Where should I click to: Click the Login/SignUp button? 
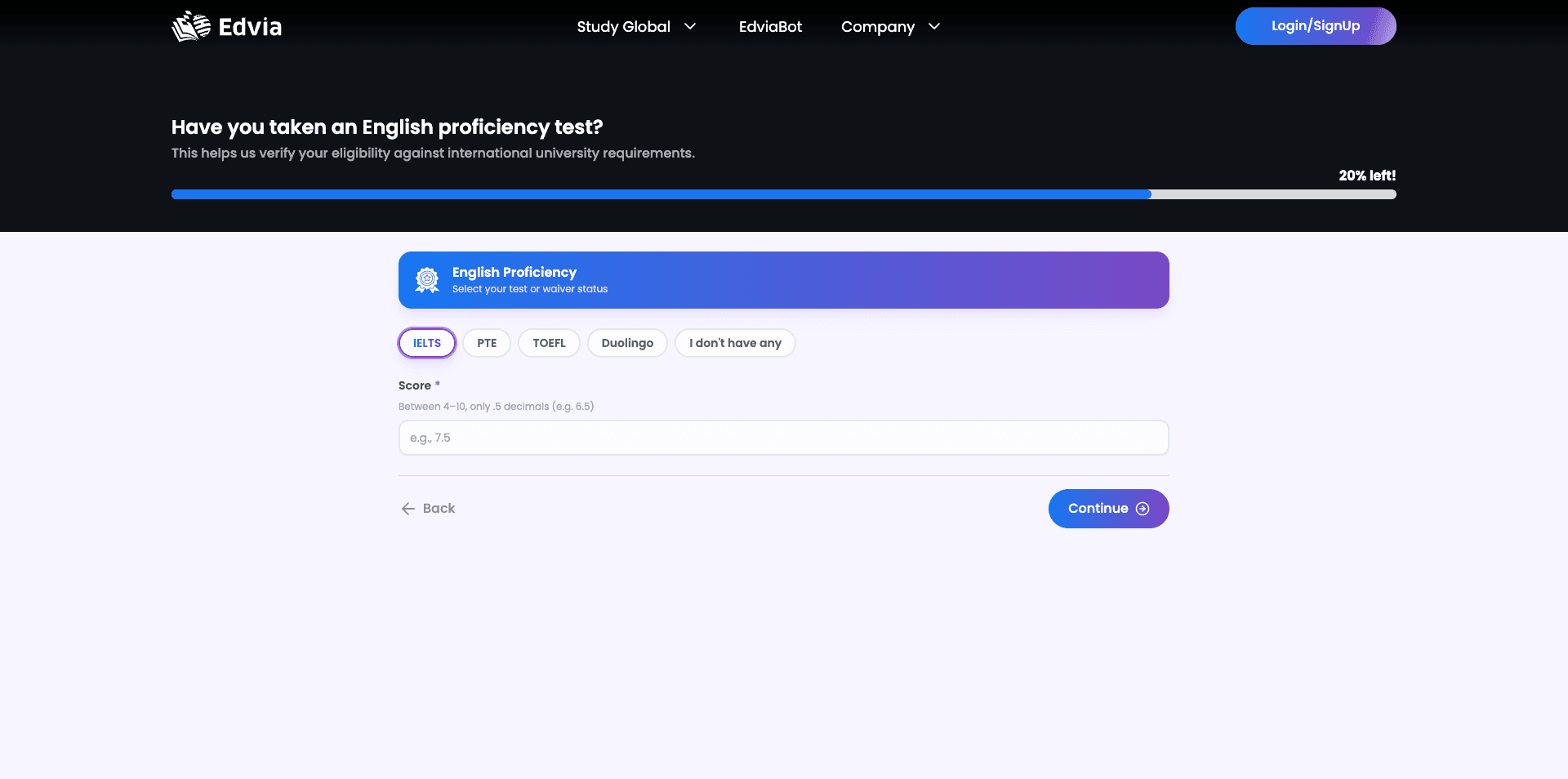point(1316,26)
